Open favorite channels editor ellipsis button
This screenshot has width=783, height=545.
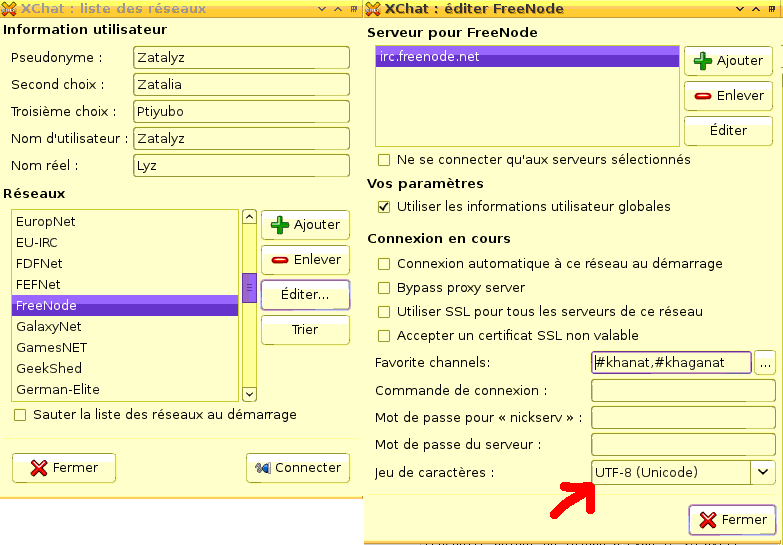pos(765,362)
